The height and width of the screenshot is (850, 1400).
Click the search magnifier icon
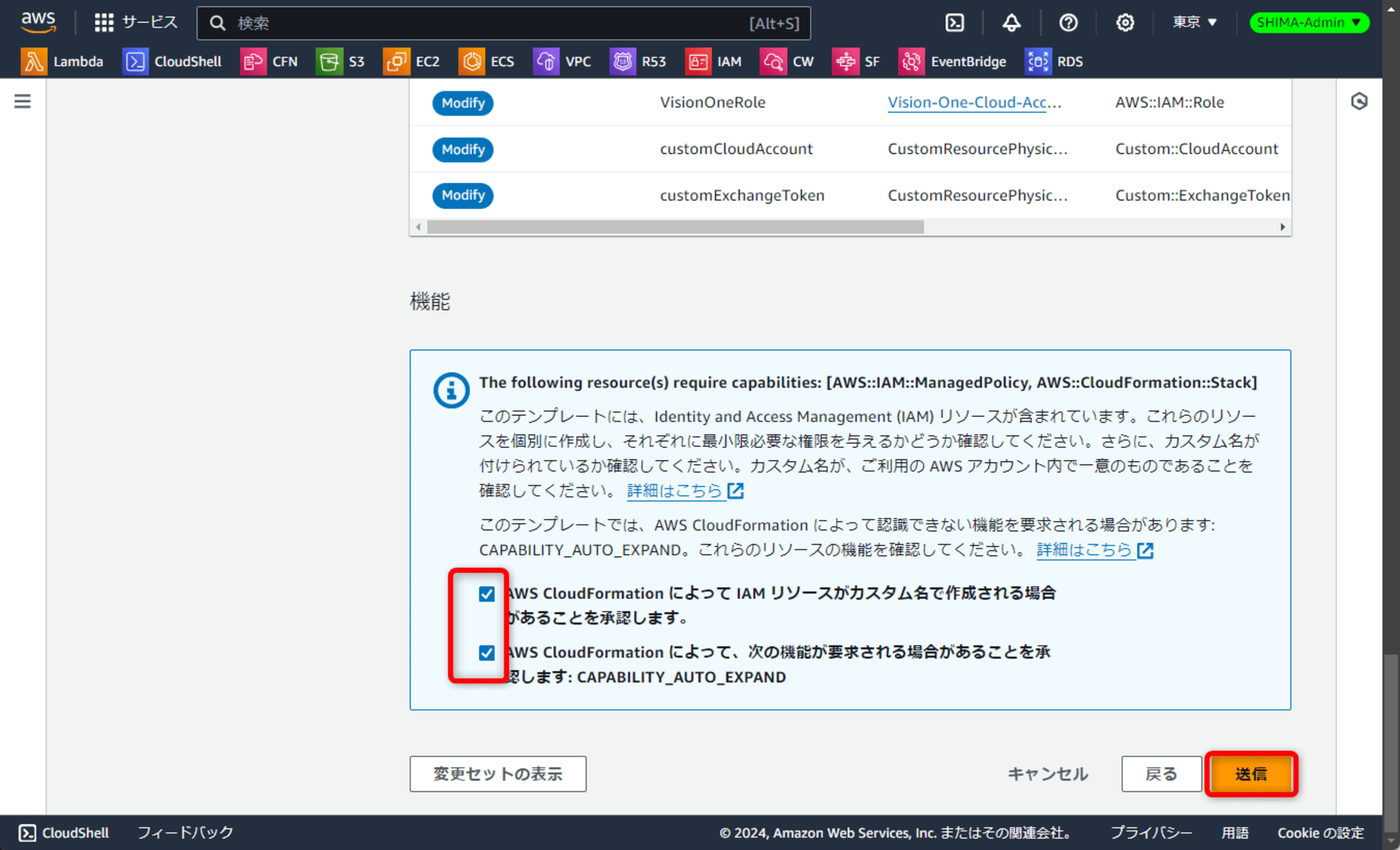[x=218, y=23]
